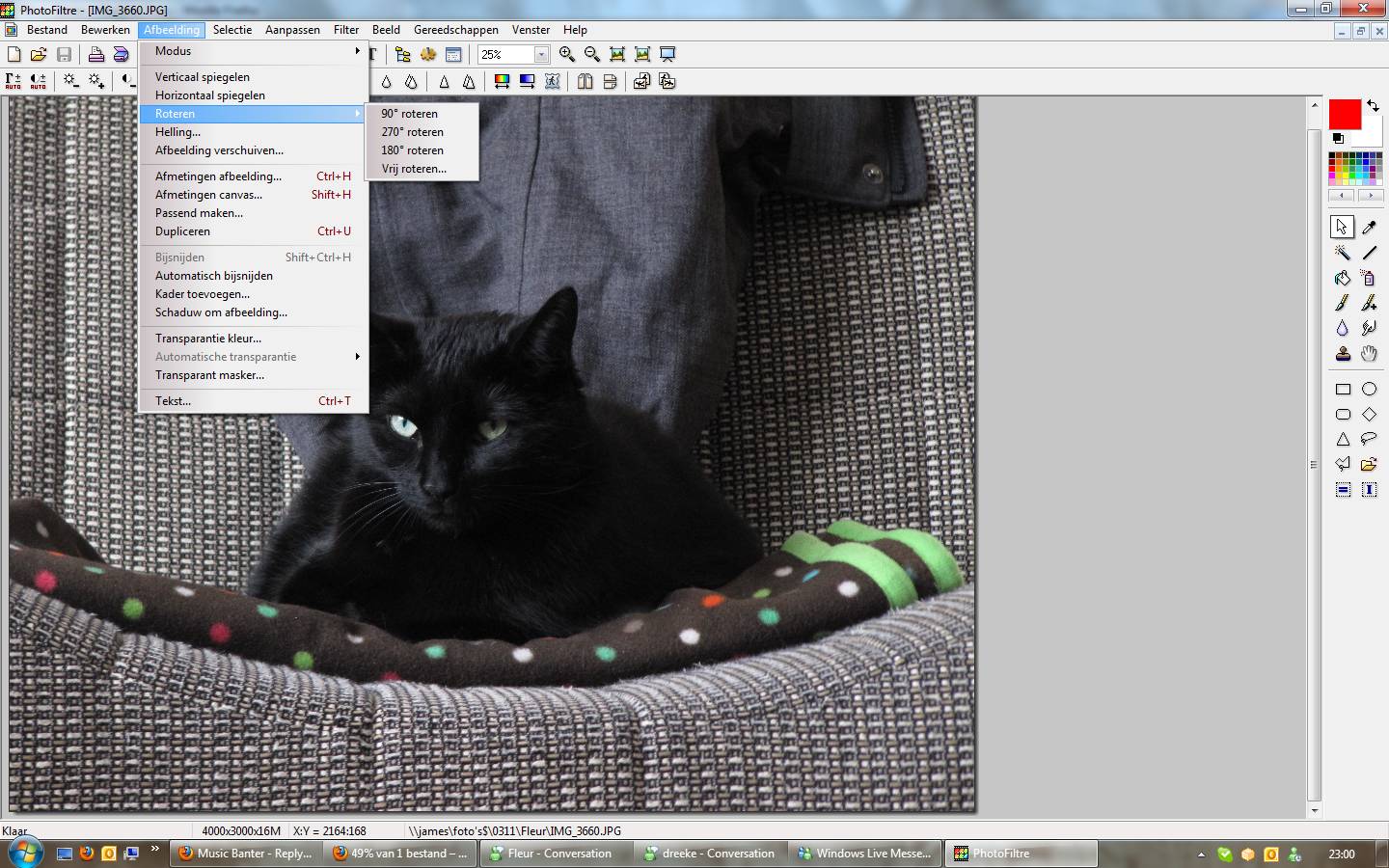1389x868 pixels.
Task: Open the Windows Start orb
Action: 24,853
